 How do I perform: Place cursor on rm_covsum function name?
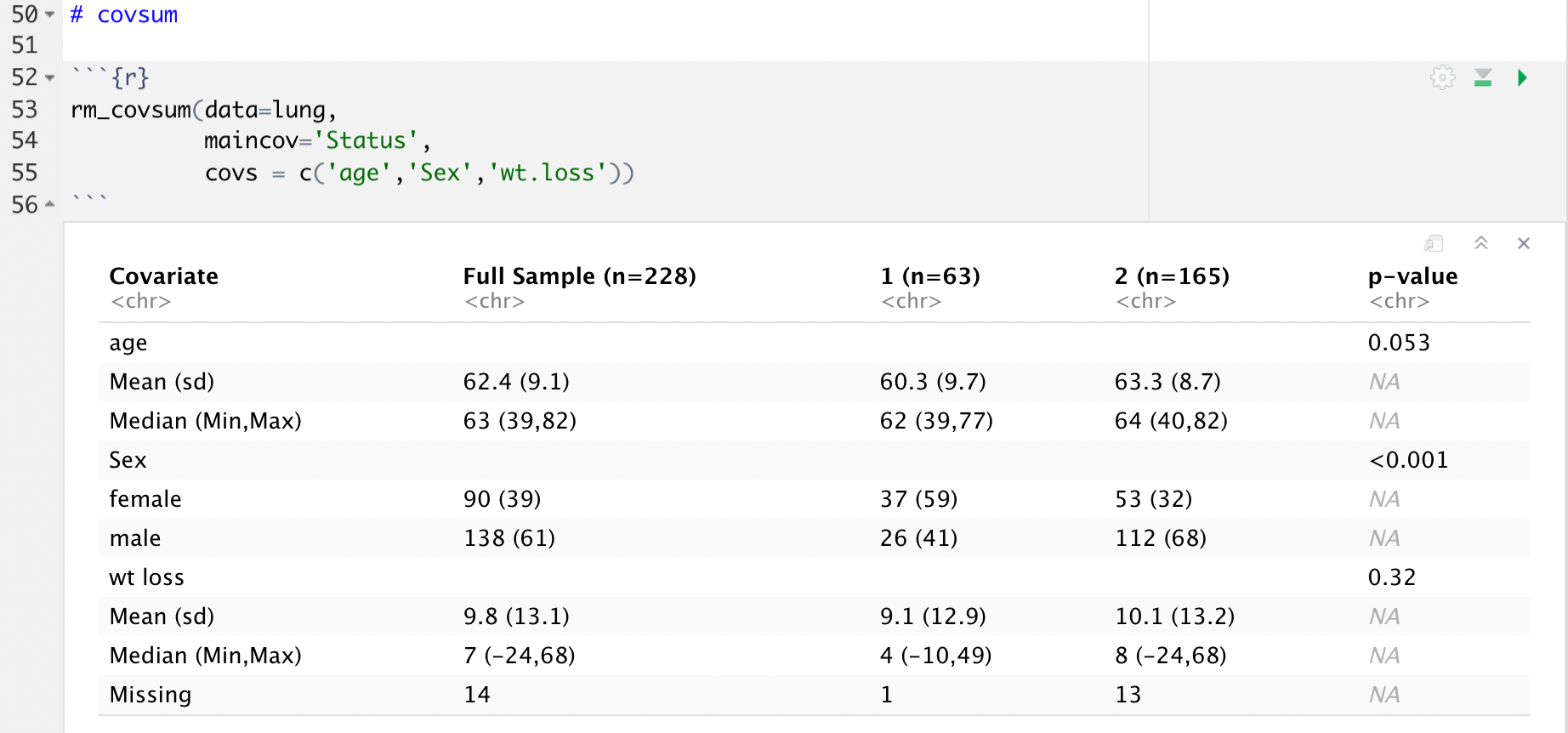131,111
